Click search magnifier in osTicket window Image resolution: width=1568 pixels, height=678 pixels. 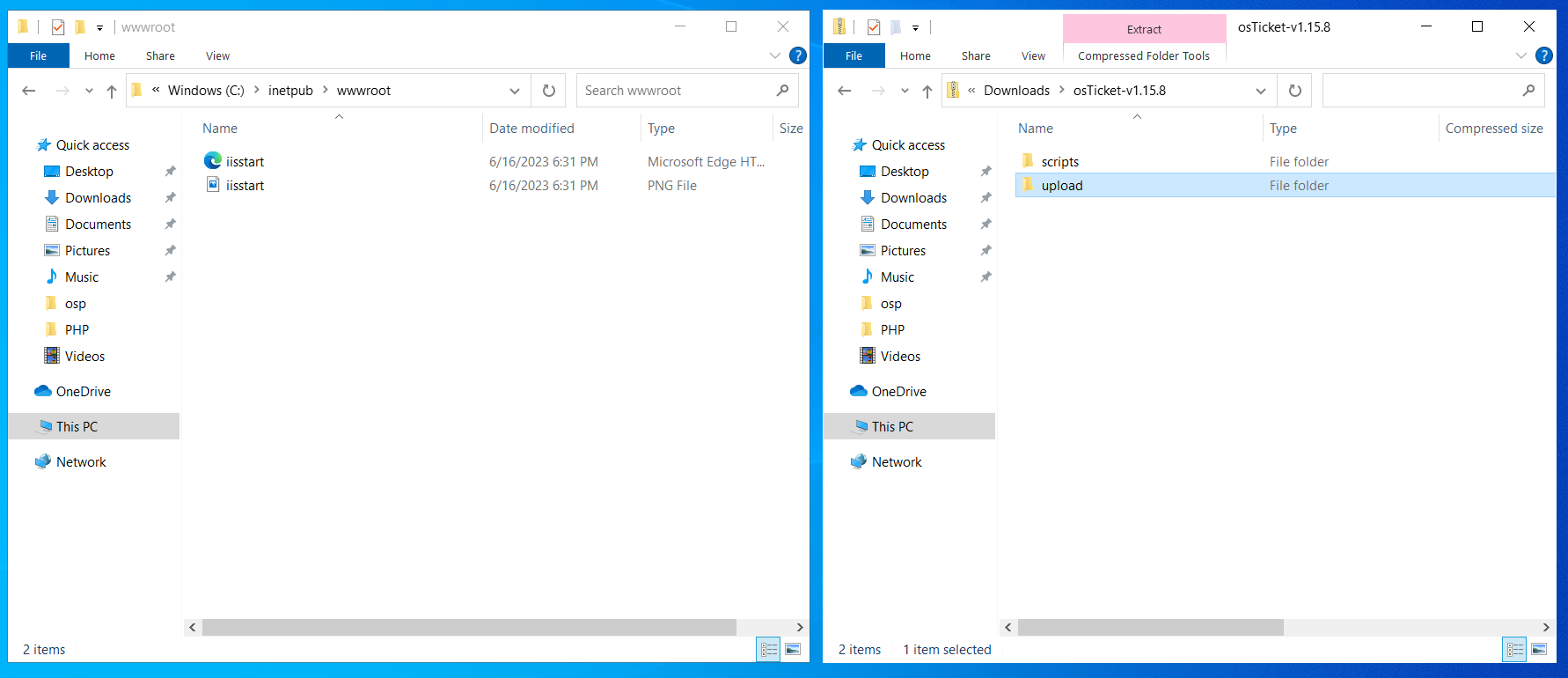pos(1528,91)
